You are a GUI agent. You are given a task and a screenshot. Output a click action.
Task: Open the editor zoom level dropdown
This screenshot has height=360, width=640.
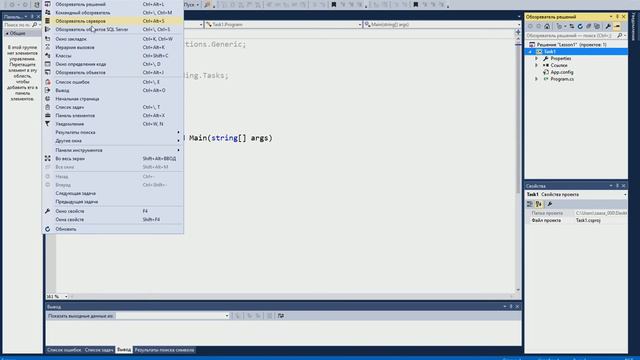66,297
